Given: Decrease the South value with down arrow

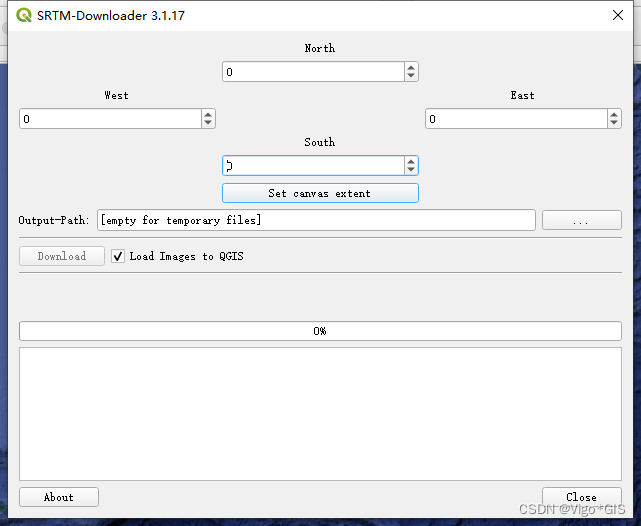Looking at the screenshot, I should 411,170.
